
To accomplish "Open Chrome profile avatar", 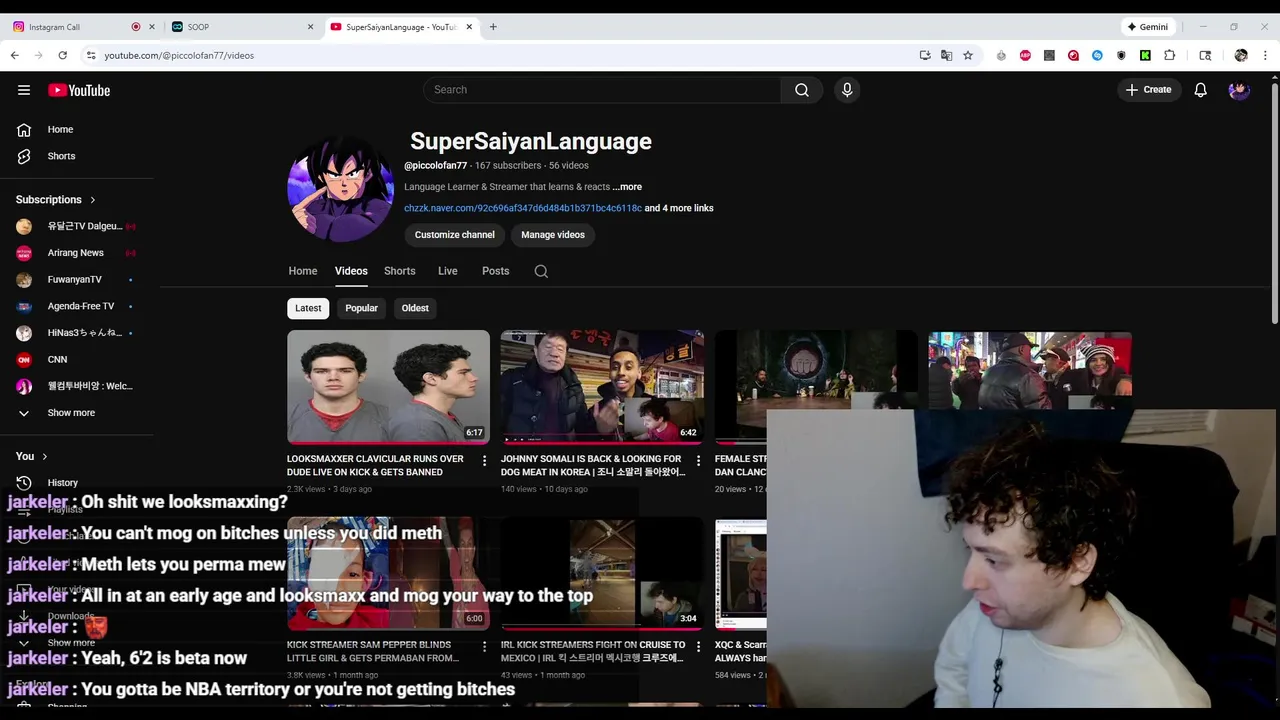I will tap(1241, 55).
